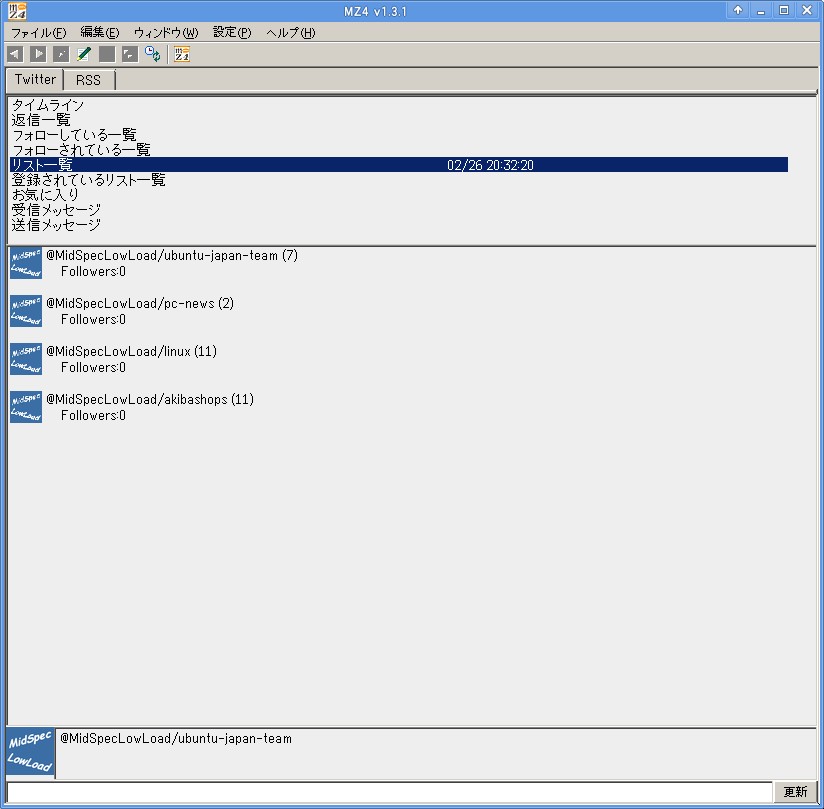The image size is (824, 809).
Task: Click Followers:0 under akibashops
Action: 93,416
